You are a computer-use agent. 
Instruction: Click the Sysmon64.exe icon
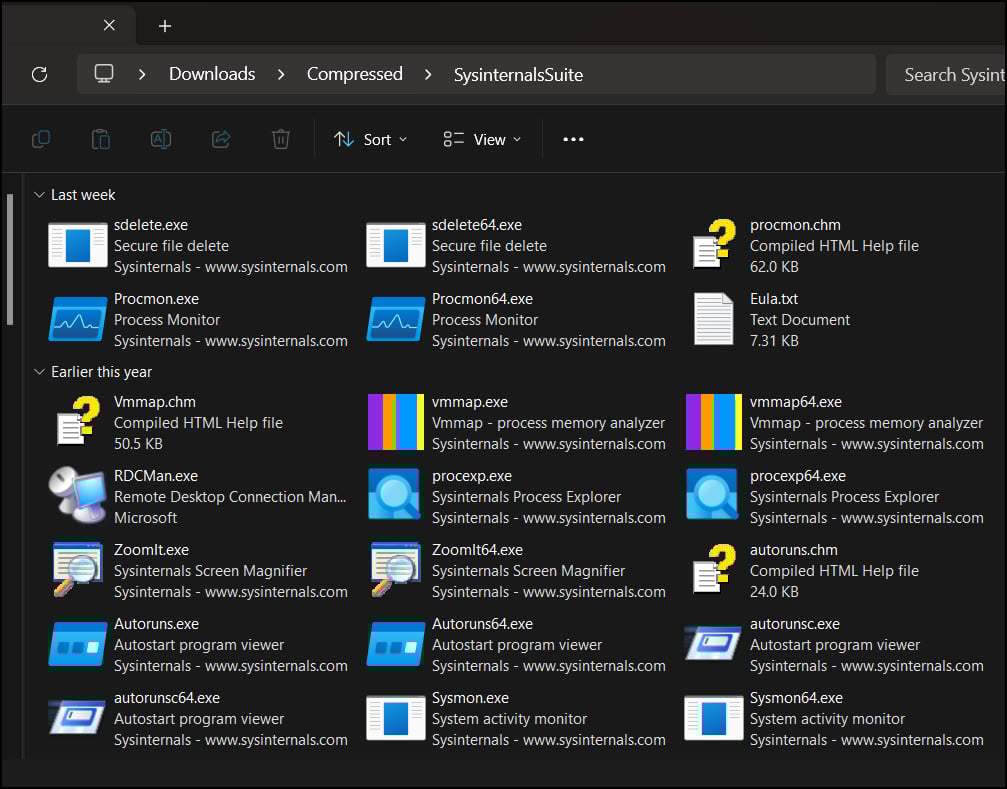point(714,718)
